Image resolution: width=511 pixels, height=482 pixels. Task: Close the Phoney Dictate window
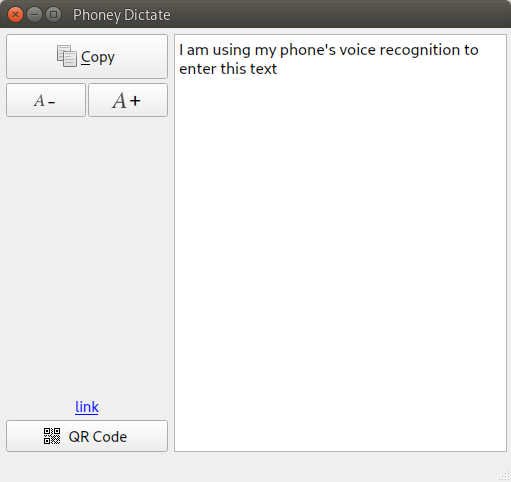(x=15, y=15)
